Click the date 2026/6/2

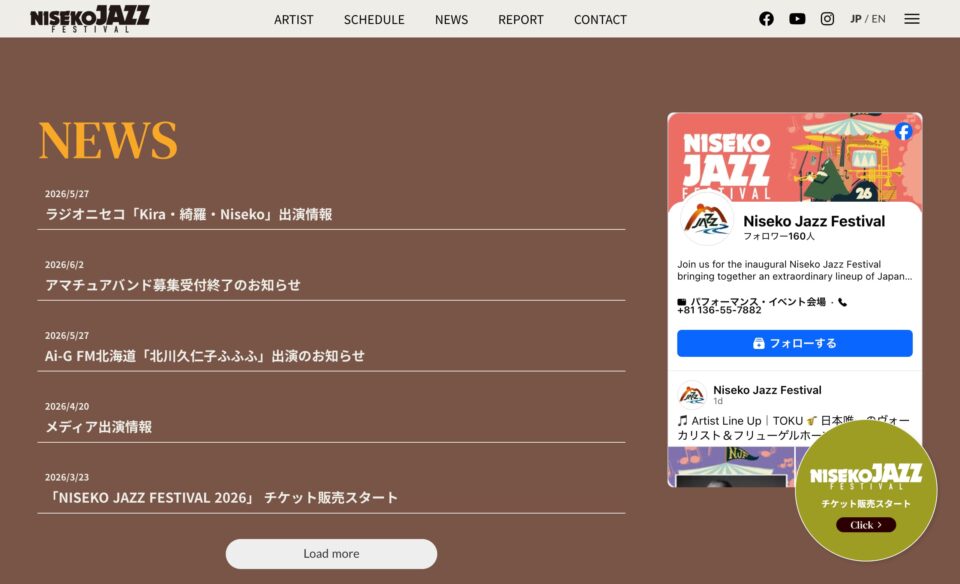[x=64, y=264]
